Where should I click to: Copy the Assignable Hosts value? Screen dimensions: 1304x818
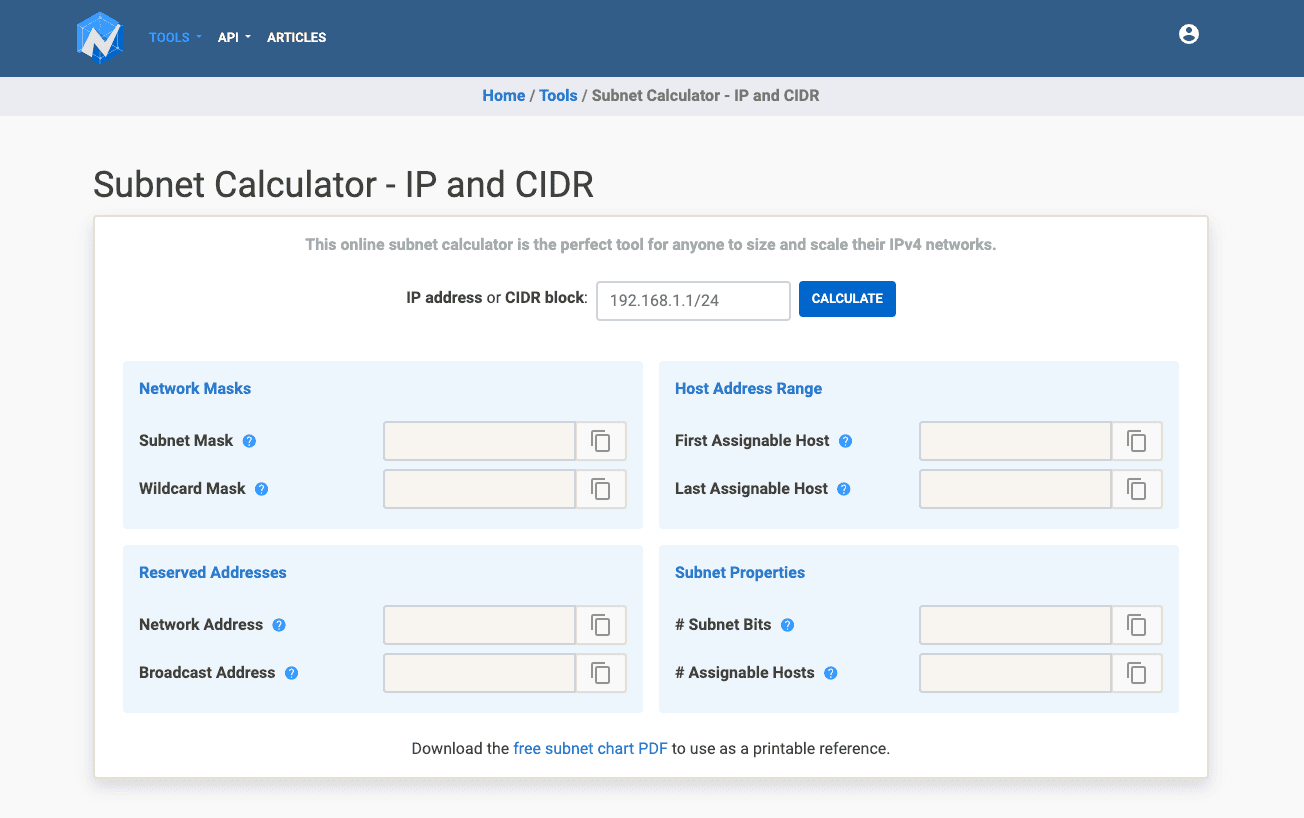(x=1137, y=673)
